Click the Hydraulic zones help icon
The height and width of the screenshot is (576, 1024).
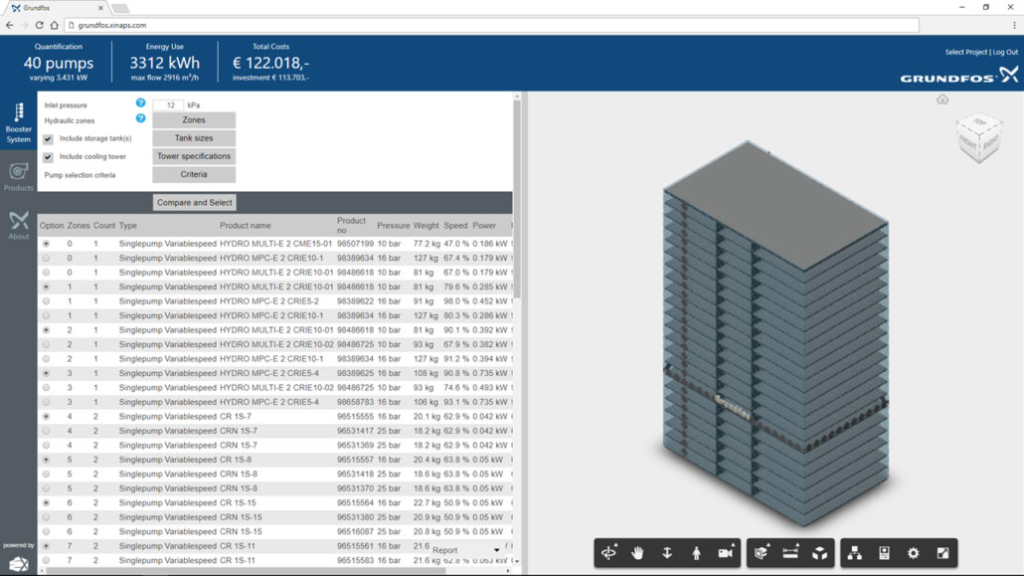point(140,119)
